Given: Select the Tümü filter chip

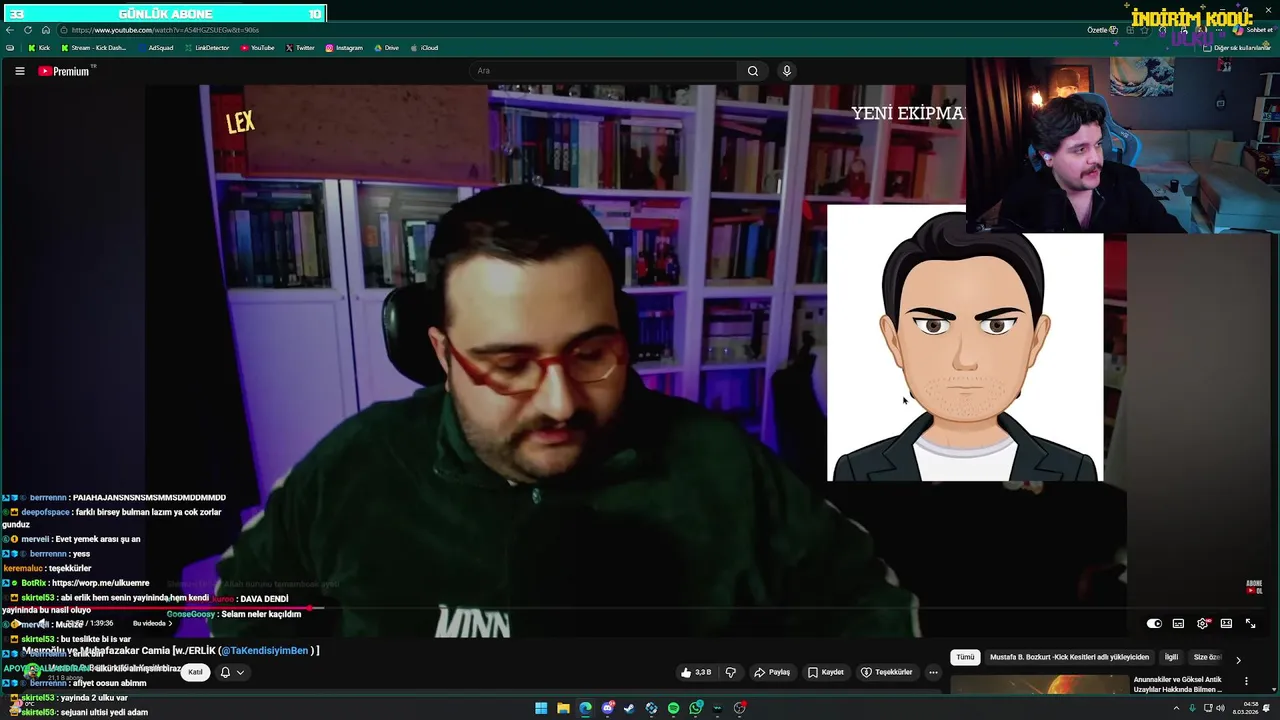Looking at the screenshot, I should coord(965,657).
